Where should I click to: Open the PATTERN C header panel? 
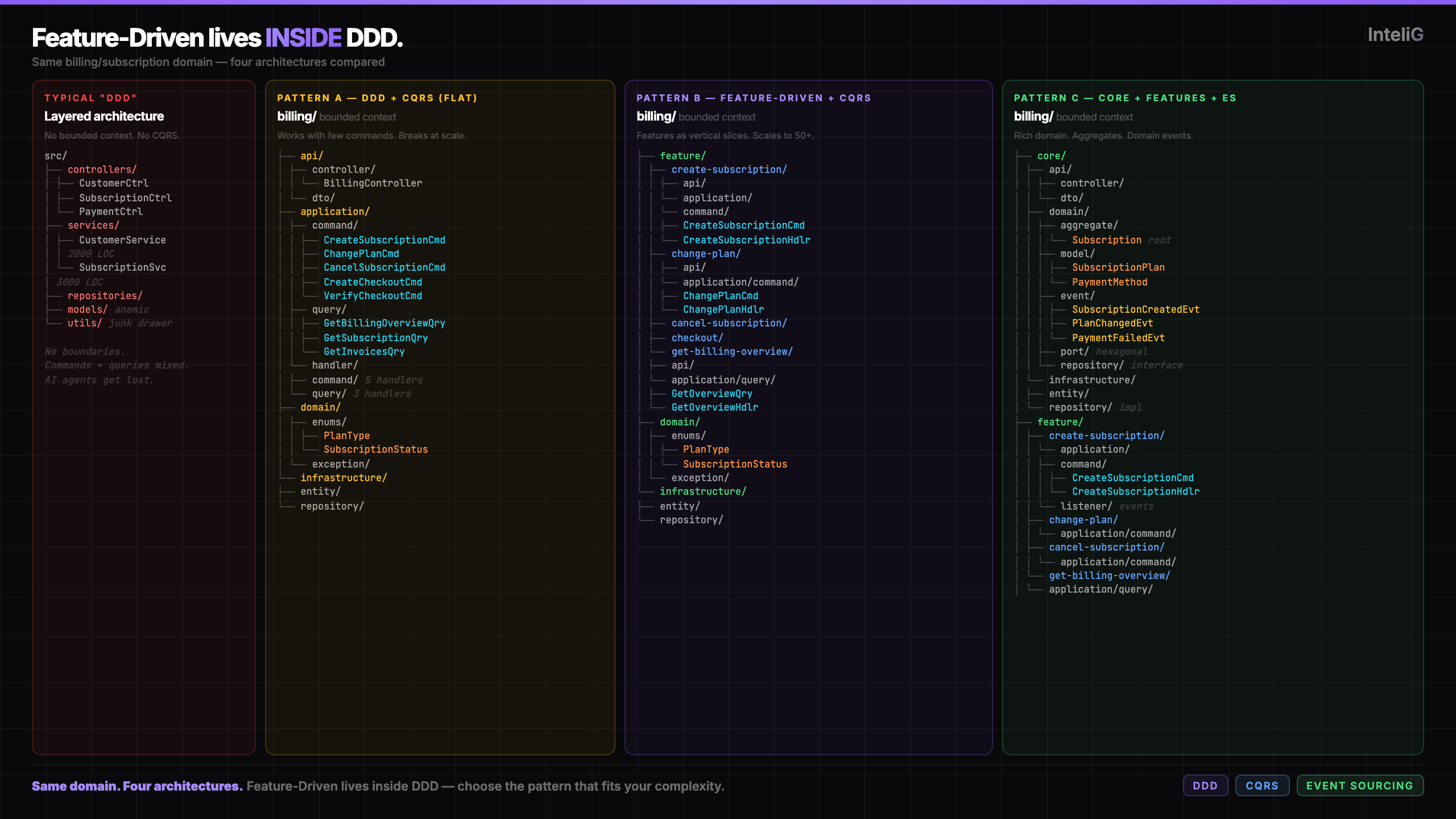pyautogui.click(x=1125, y=98)
